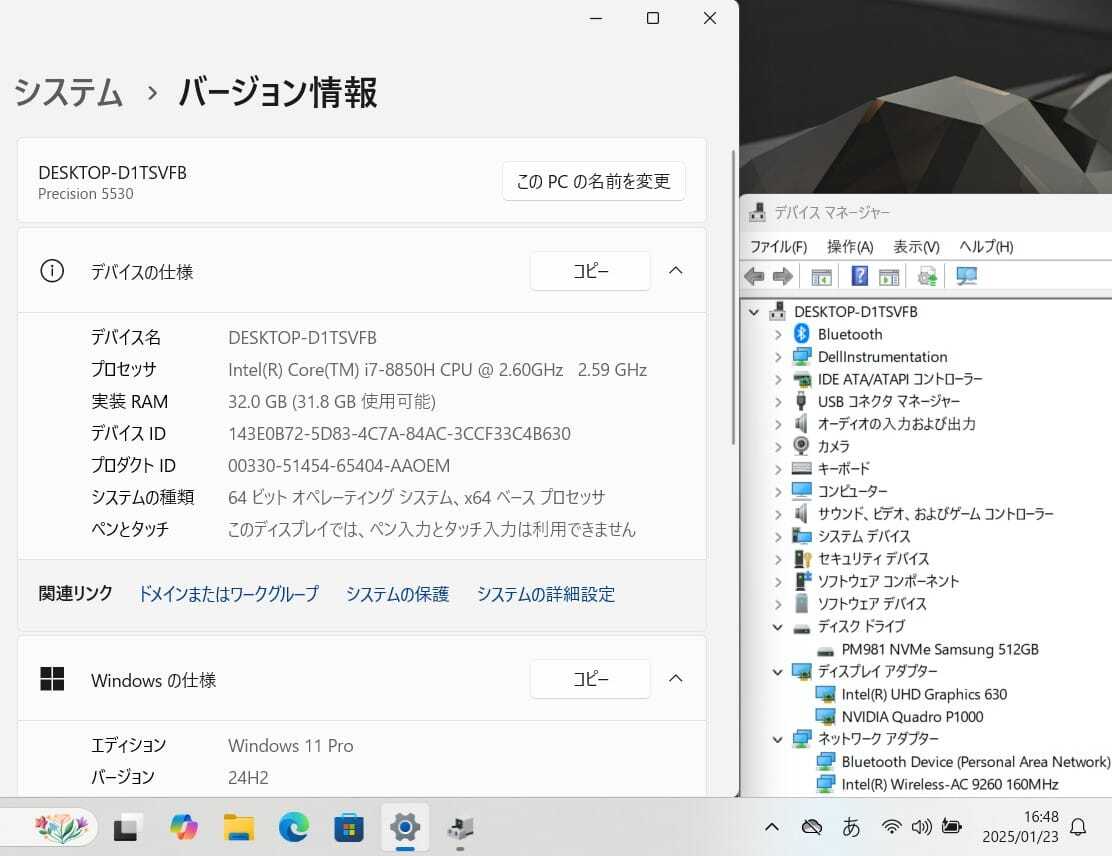
Task: Open Microsoft Edge from the taskbar
Action: tap(294, 827)
